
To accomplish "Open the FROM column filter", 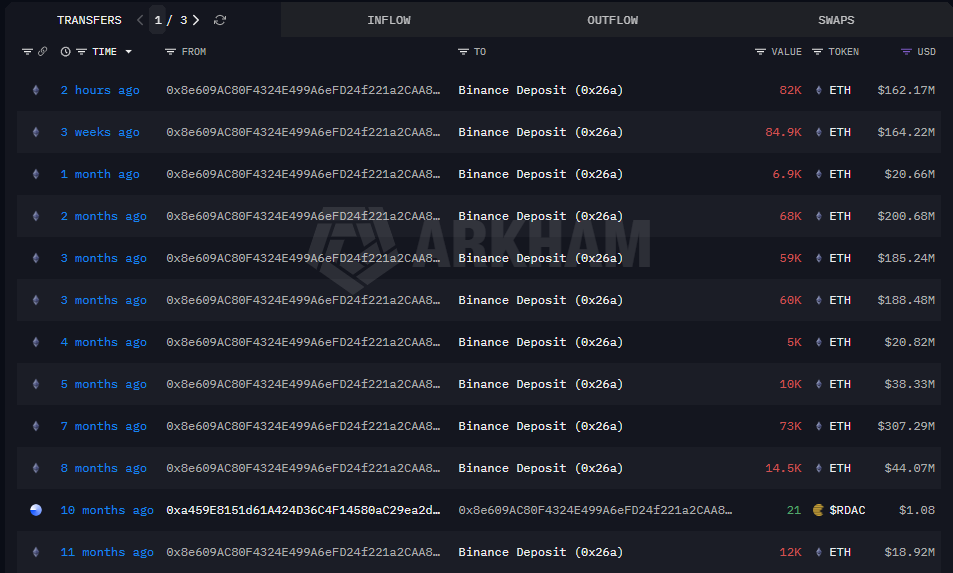I will [170, 52].
